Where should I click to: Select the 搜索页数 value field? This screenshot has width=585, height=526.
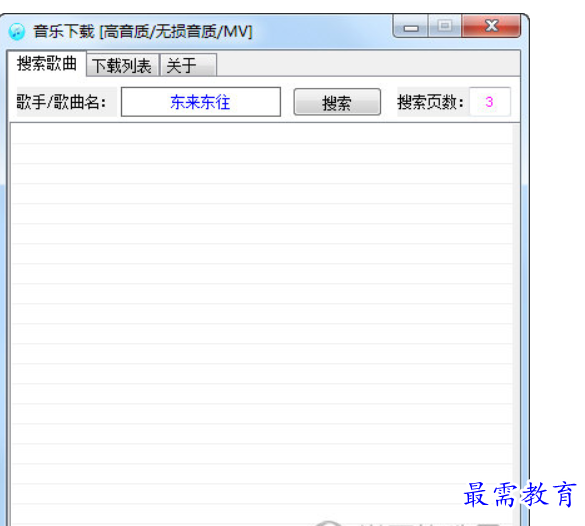[x=489, y=102]
